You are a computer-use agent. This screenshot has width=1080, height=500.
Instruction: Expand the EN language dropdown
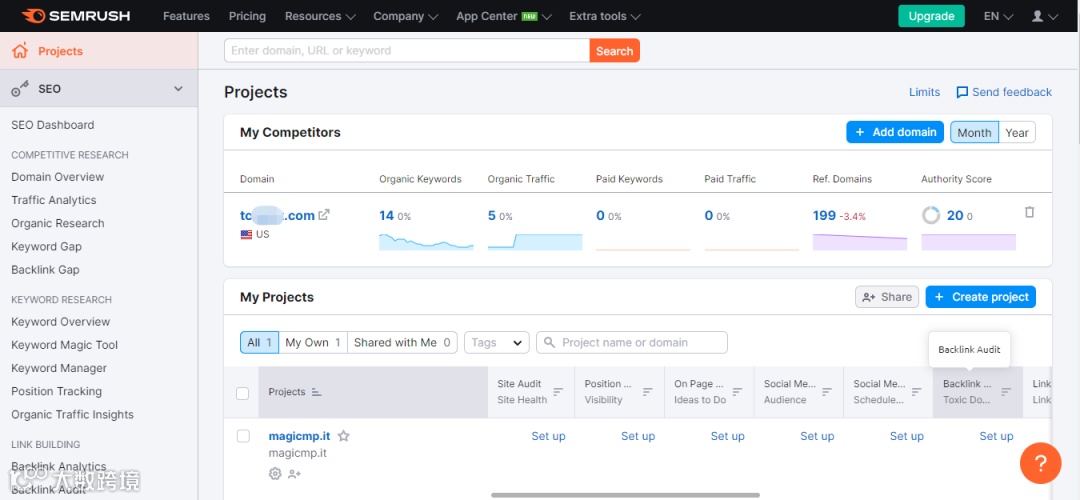pyautogui.click(x=997, y=16)
